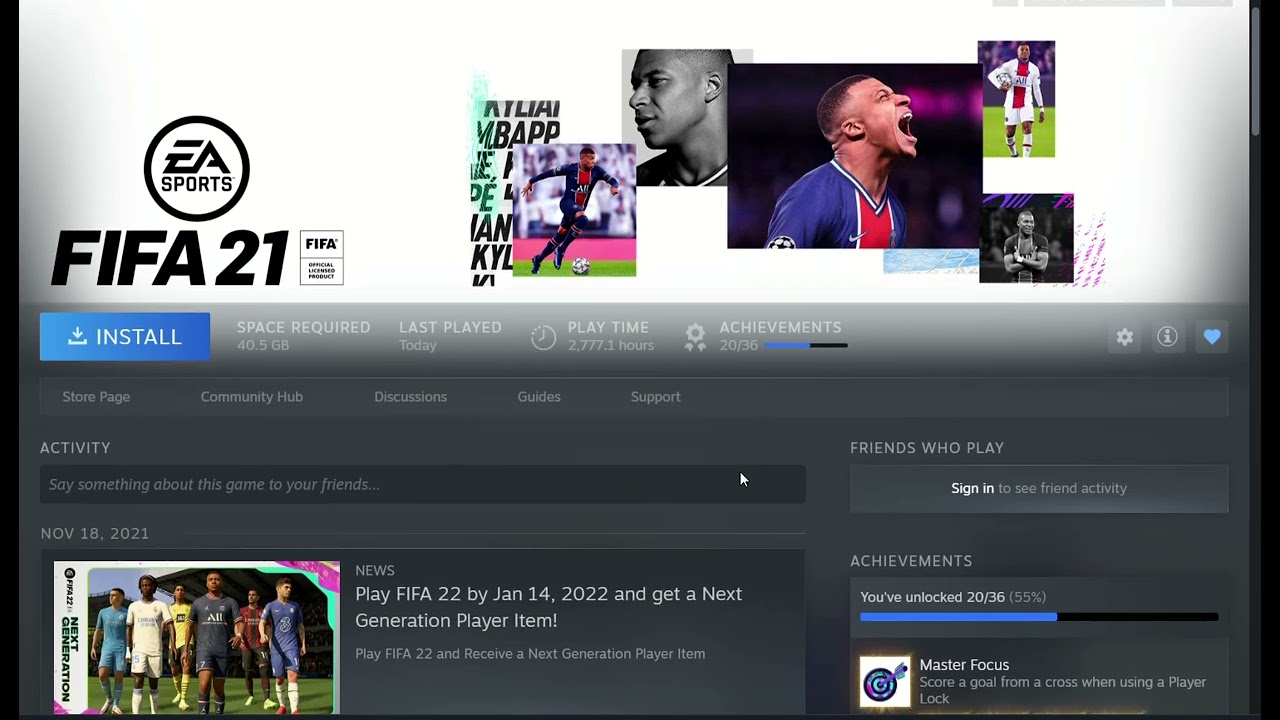Open the Store Page tab
The width and height of the screenshot is (1280, 720).
(96, 397)
